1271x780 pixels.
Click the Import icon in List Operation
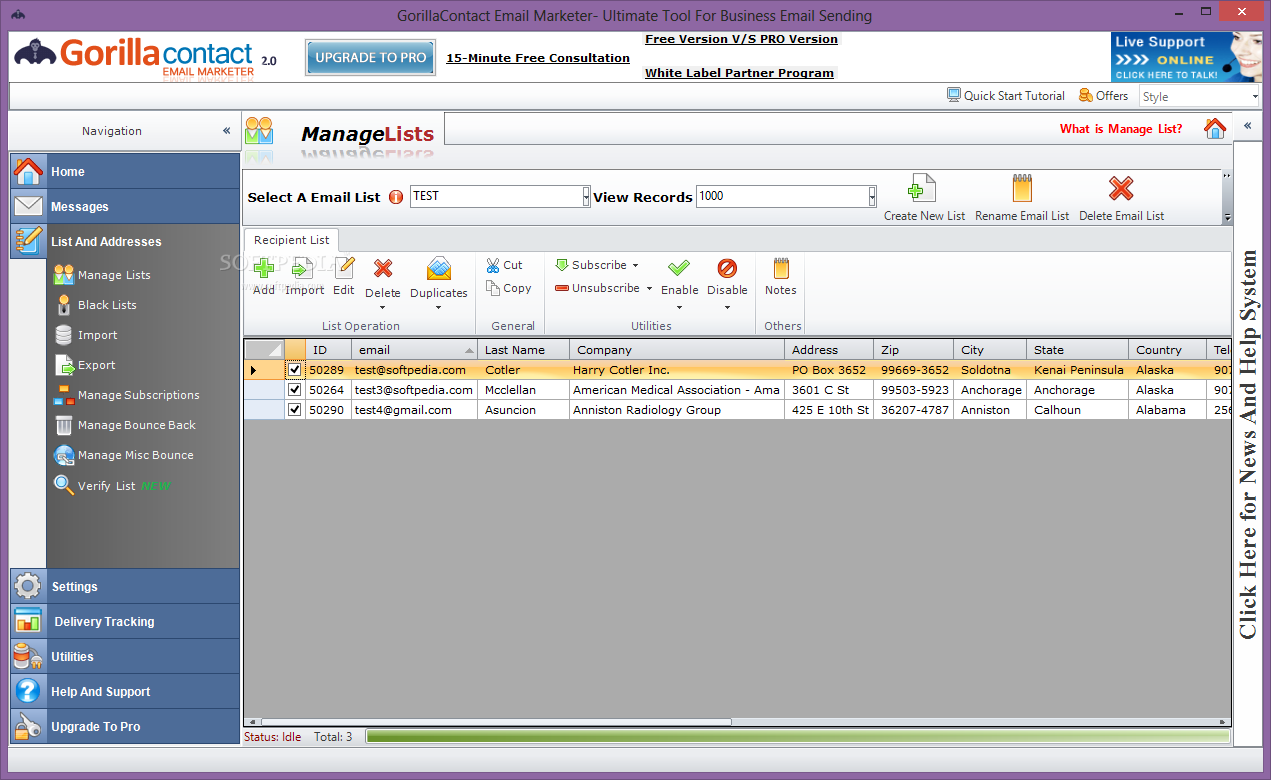click(304, 269)
